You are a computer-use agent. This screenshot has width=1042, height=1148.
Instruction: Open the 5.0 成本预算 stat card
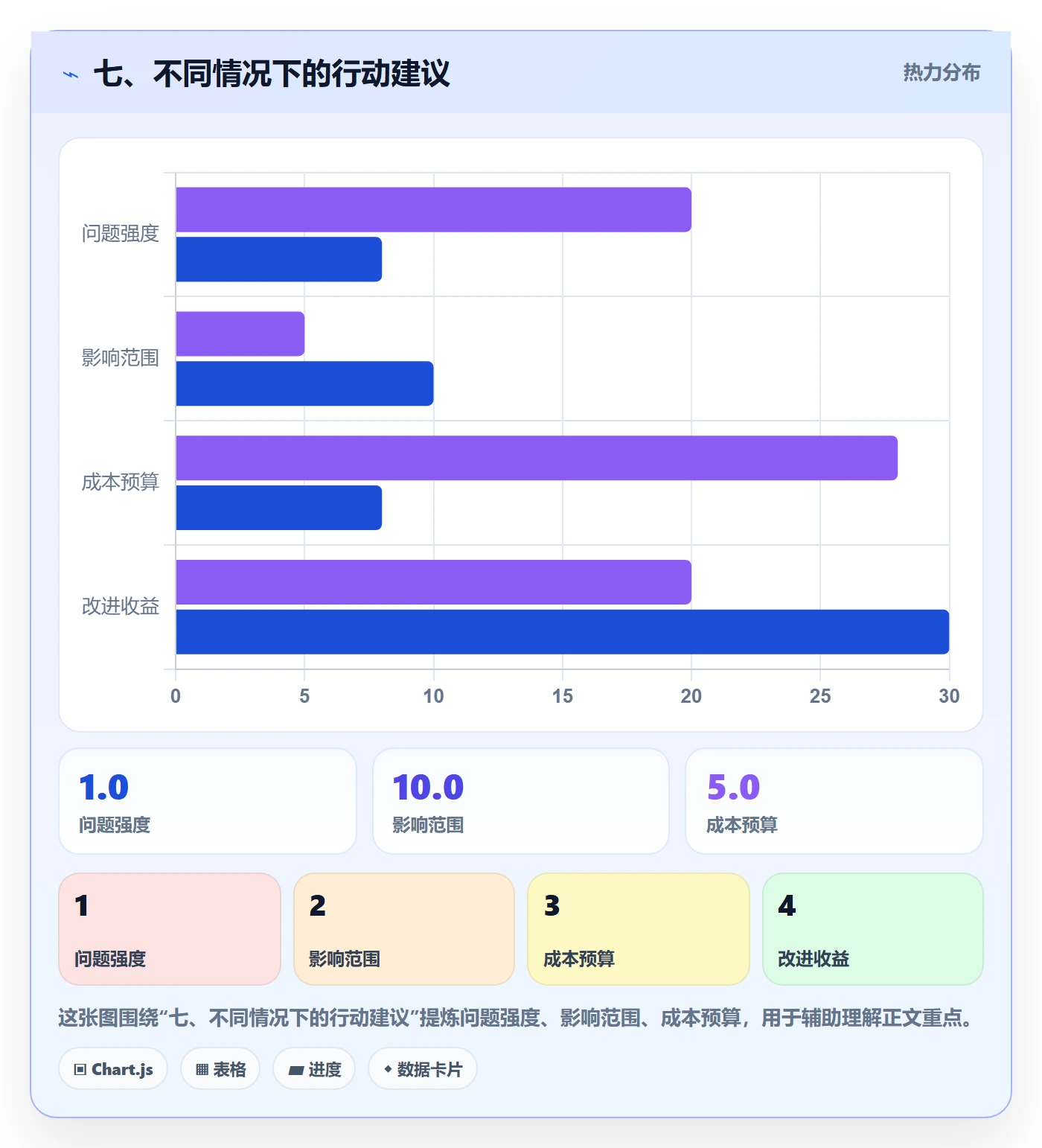click(x=834, y=801)
